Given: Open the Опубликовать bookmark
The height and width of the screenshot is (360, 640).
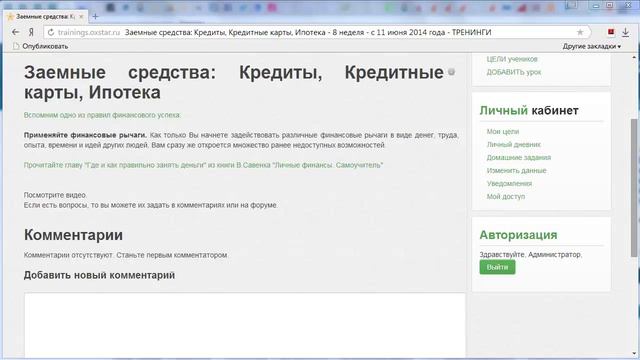Looking at the screenshot, I should [40, 46].
